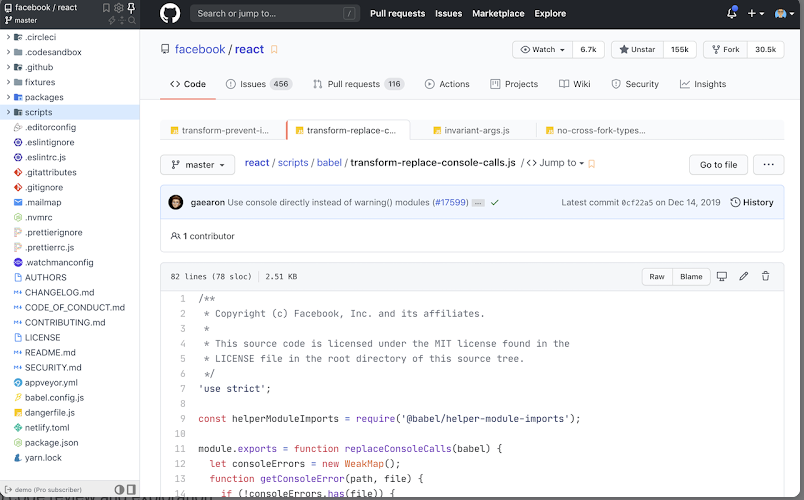
Task: Switch to the repository Pull requests tab
Action: pos(358,84)
